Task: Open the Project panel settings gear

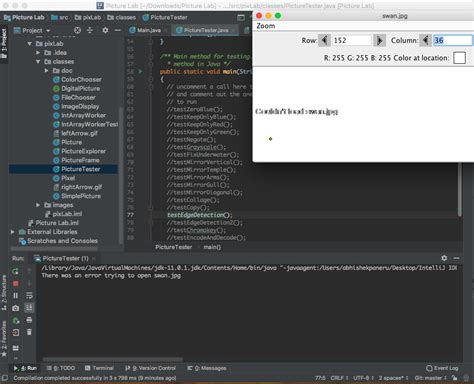Action: pos(105,30)
